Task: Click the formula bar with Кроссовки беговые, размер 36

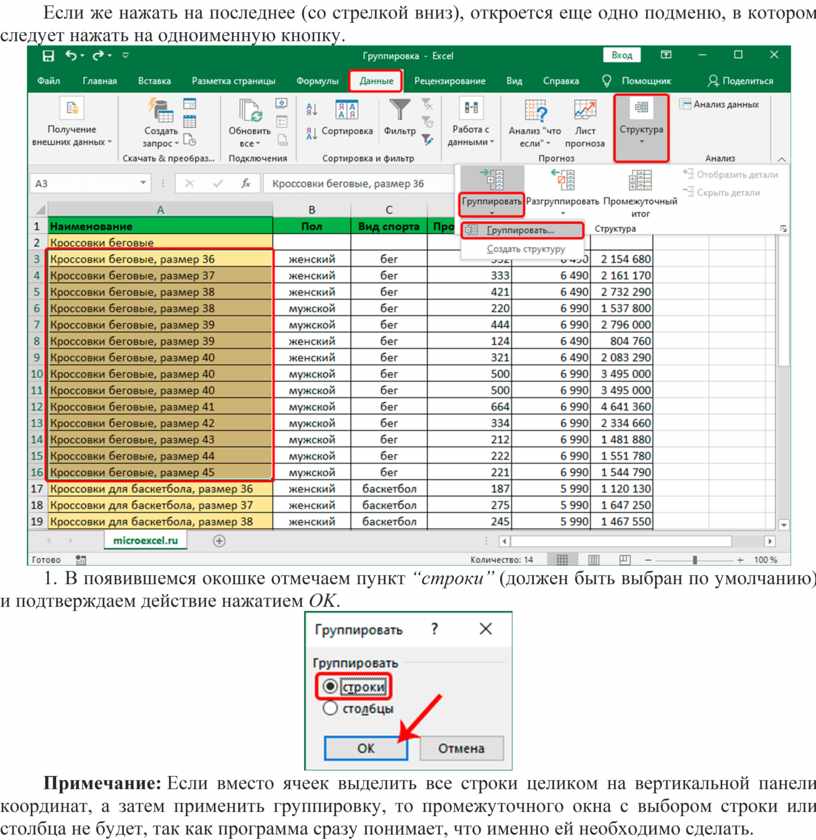Action: point(358,184)
